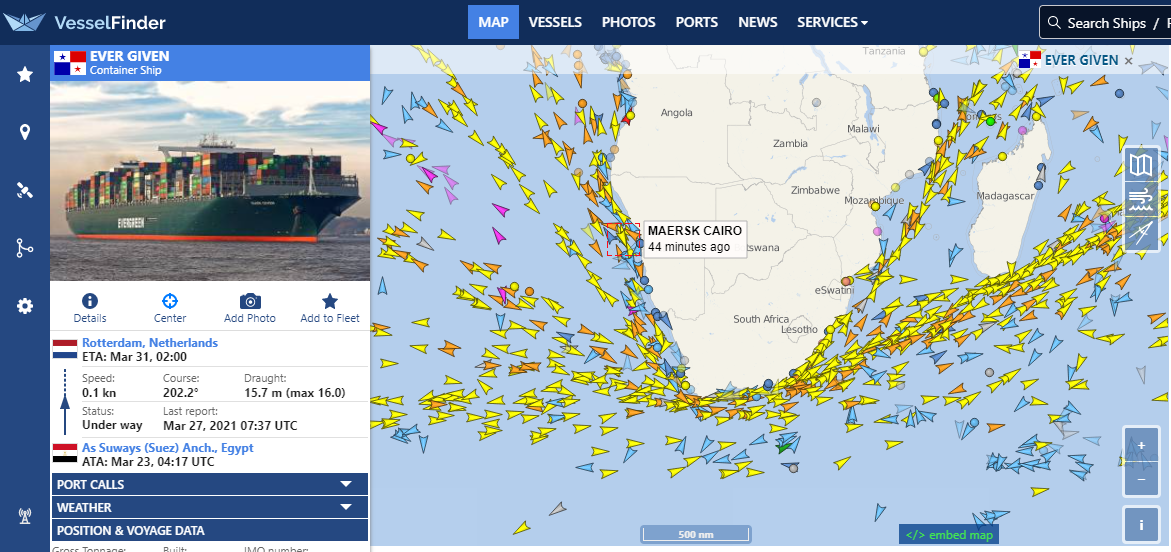Screen dimensions: 1171x552
Task: Click the Ever Given ship photo
Action: click(x=210, y=180)
